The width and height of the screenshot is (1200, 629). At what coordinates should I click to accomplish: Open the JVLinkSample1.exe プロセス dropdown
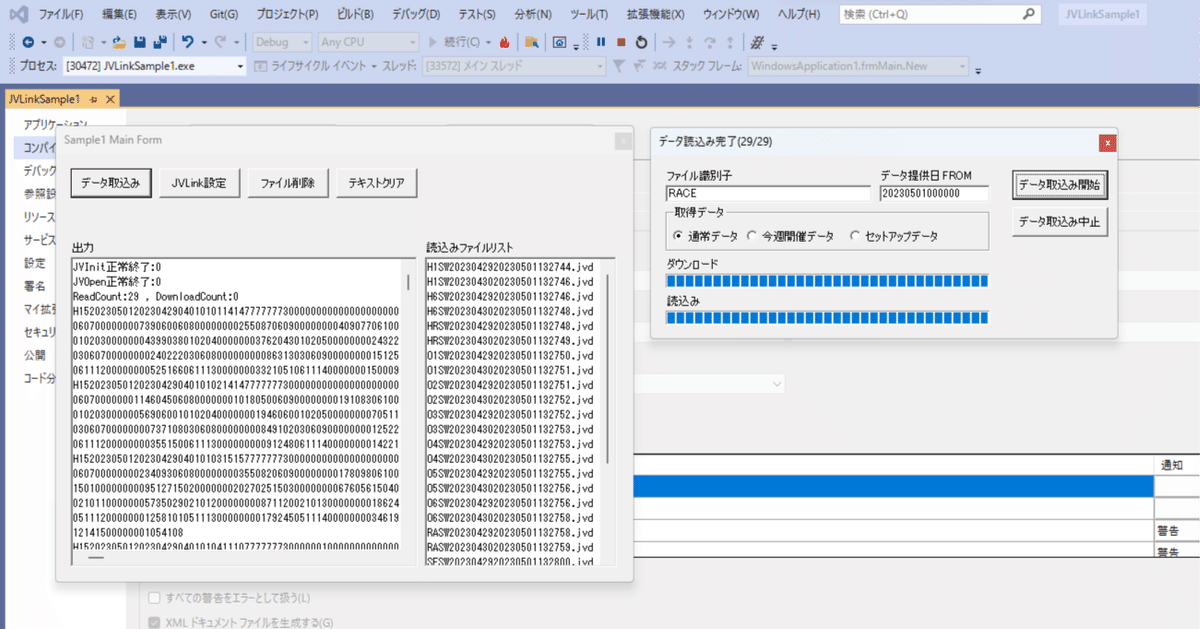pyautogui.click(x=240, y=64)
